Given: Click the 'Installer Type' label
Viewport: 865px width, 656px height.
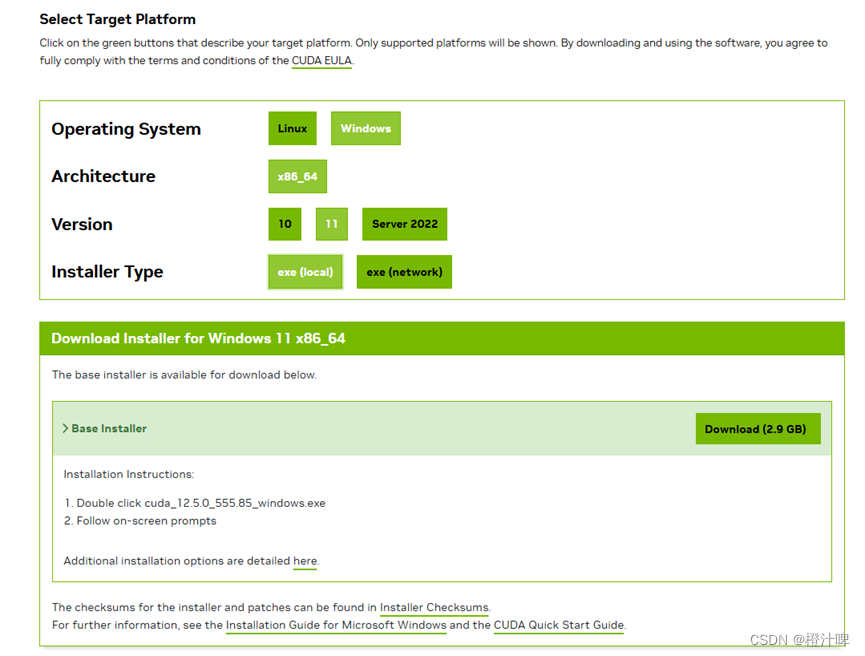Looking at the screenshot, I should 108,272.
